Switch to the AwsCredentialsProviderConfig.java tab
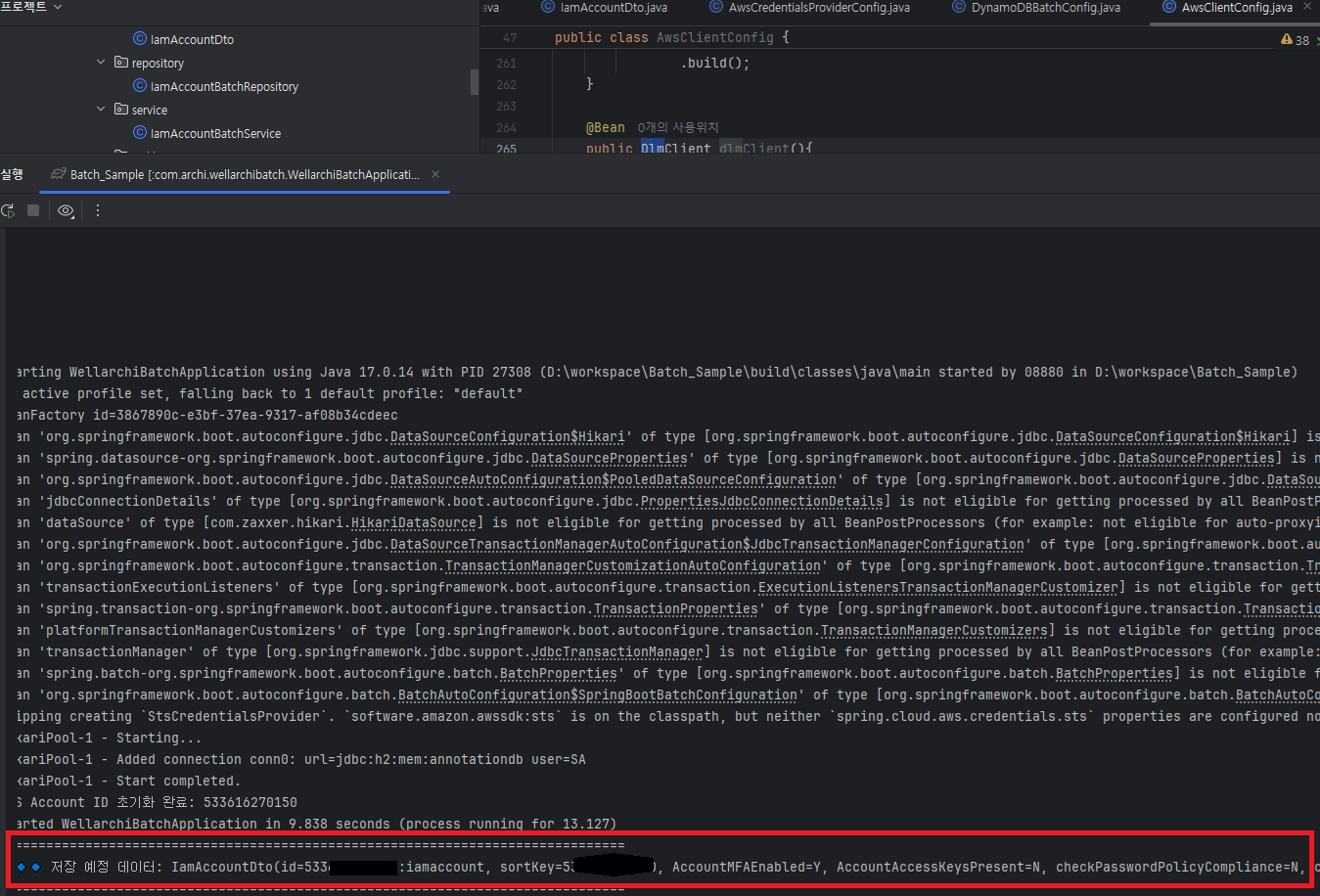Viewport: 1320px width, 896px height. pyautogui.click(x=818, y=8)
